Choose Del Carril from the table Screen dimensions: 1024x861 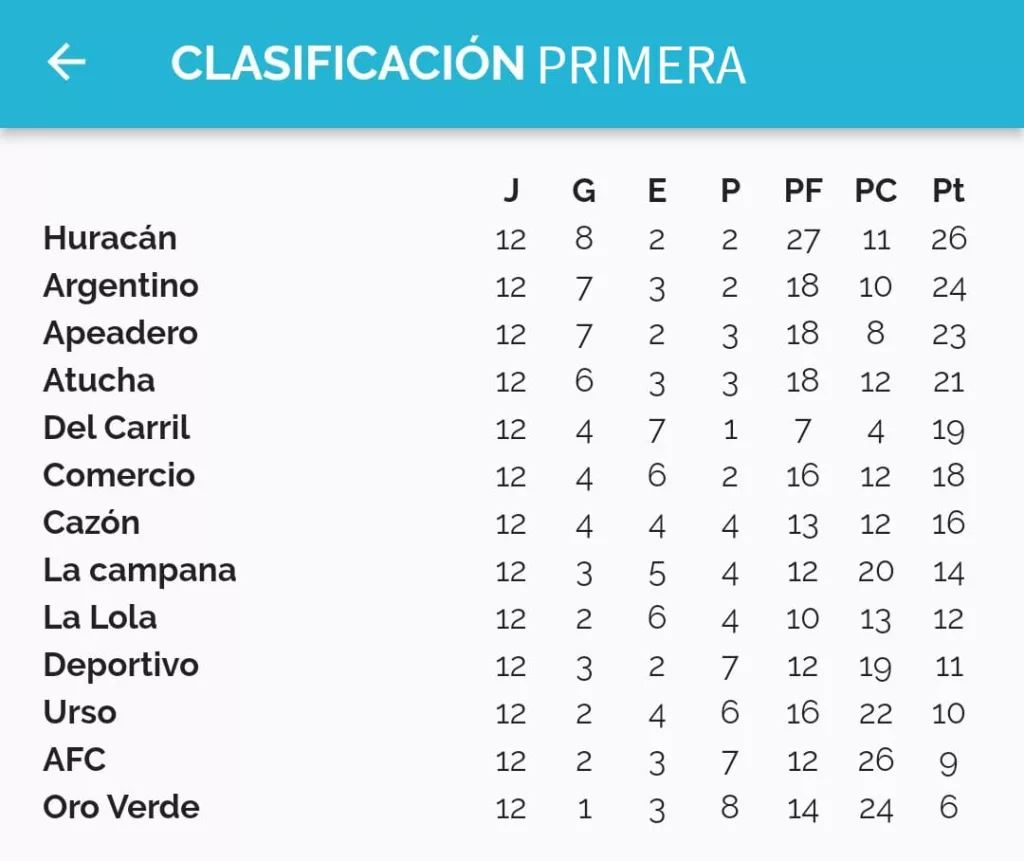(116, 428)
